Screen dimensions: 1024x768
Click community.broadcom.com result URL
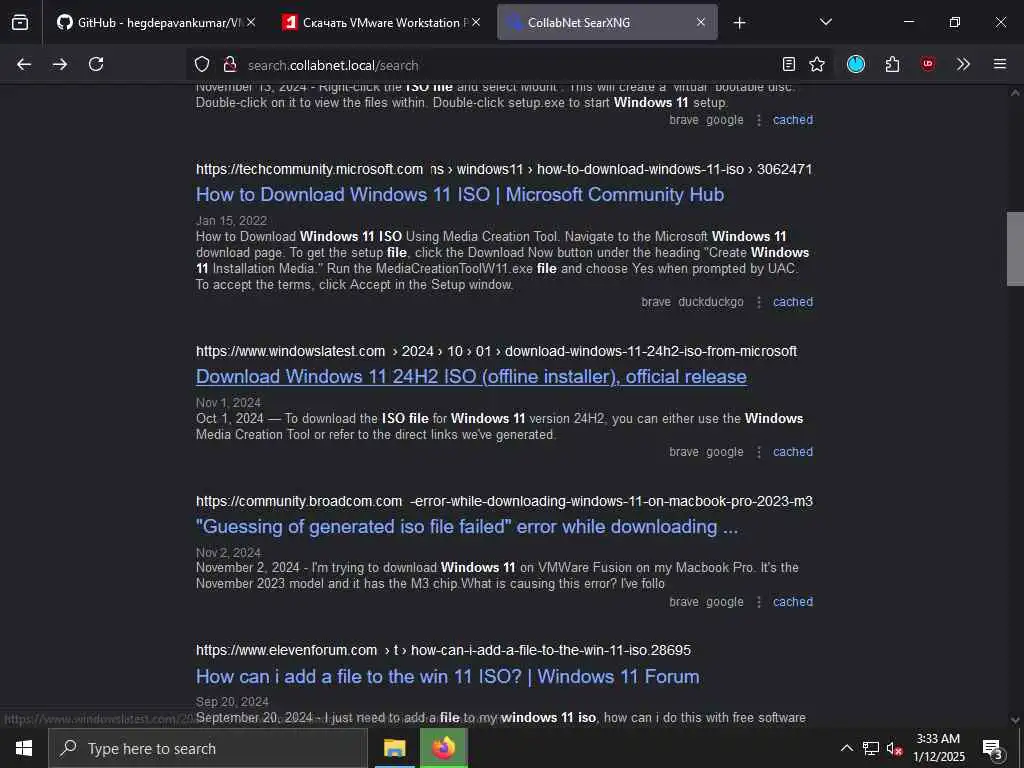point(504,502)
